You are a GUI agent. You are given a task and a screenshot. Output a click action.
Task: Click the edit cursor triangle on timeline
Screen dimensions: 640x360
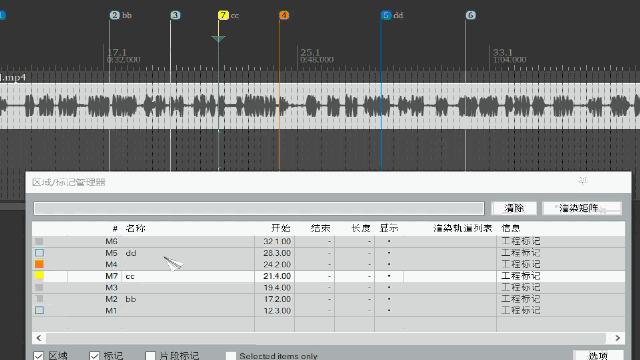[x=218, y=39]
